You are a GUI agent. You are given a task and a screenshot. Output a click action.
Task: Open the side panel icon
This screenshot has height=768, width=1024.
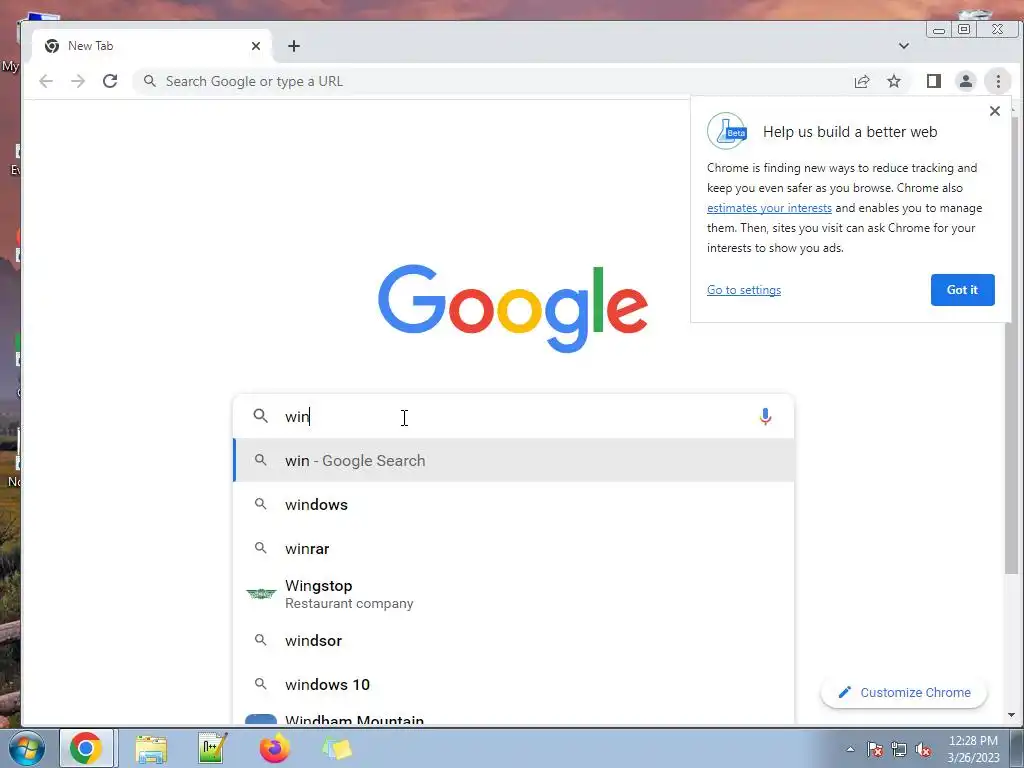click(x=934, y=81)
